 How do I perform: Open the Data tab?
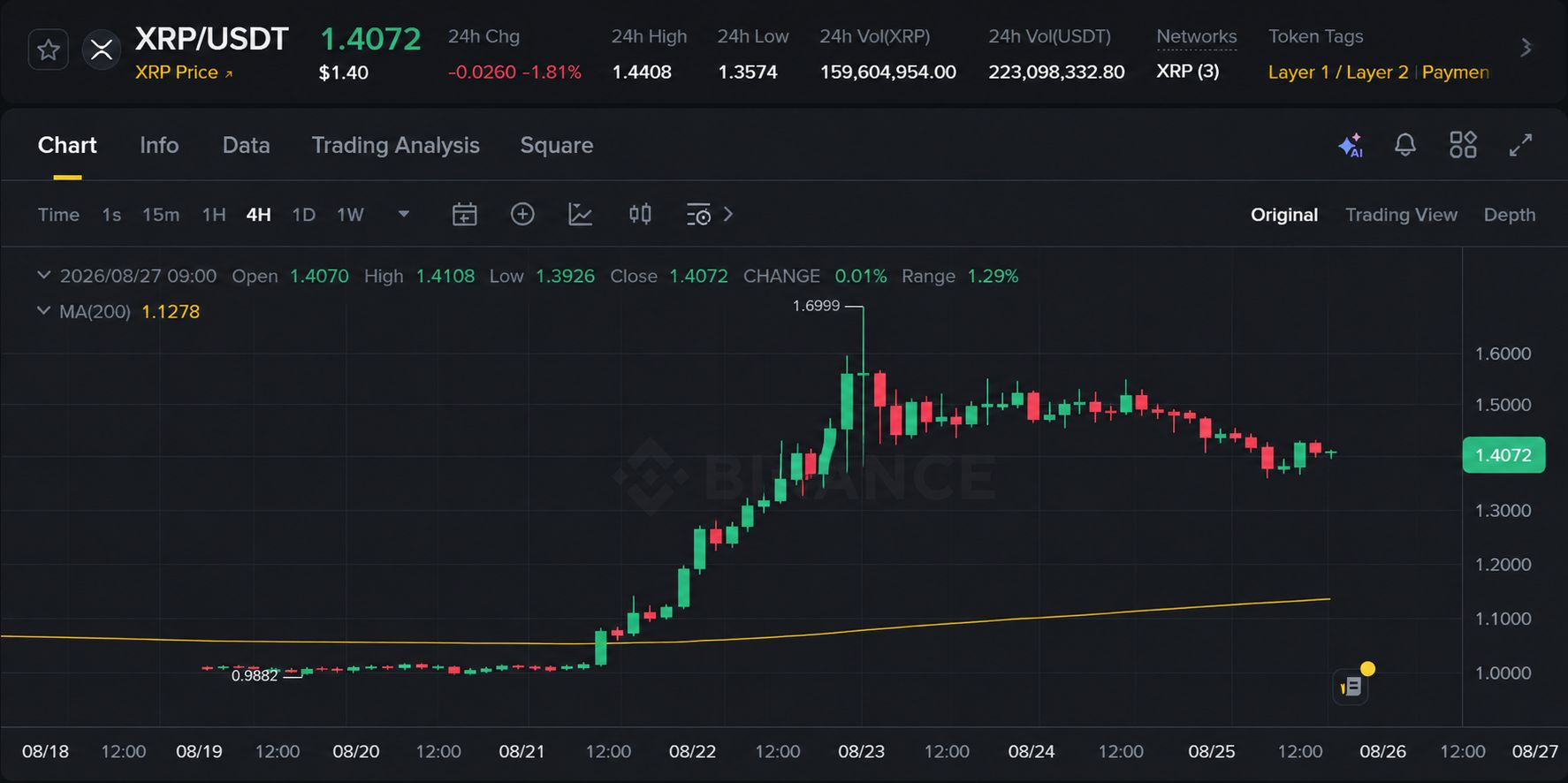(x=246, y=145)
